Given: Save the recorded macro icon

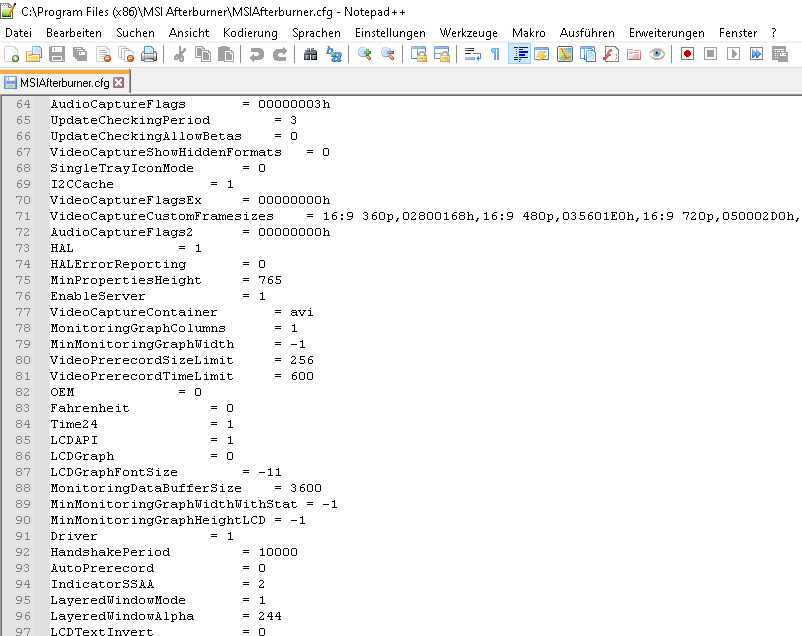Looking at the screenshot, I should pos(779,54).
